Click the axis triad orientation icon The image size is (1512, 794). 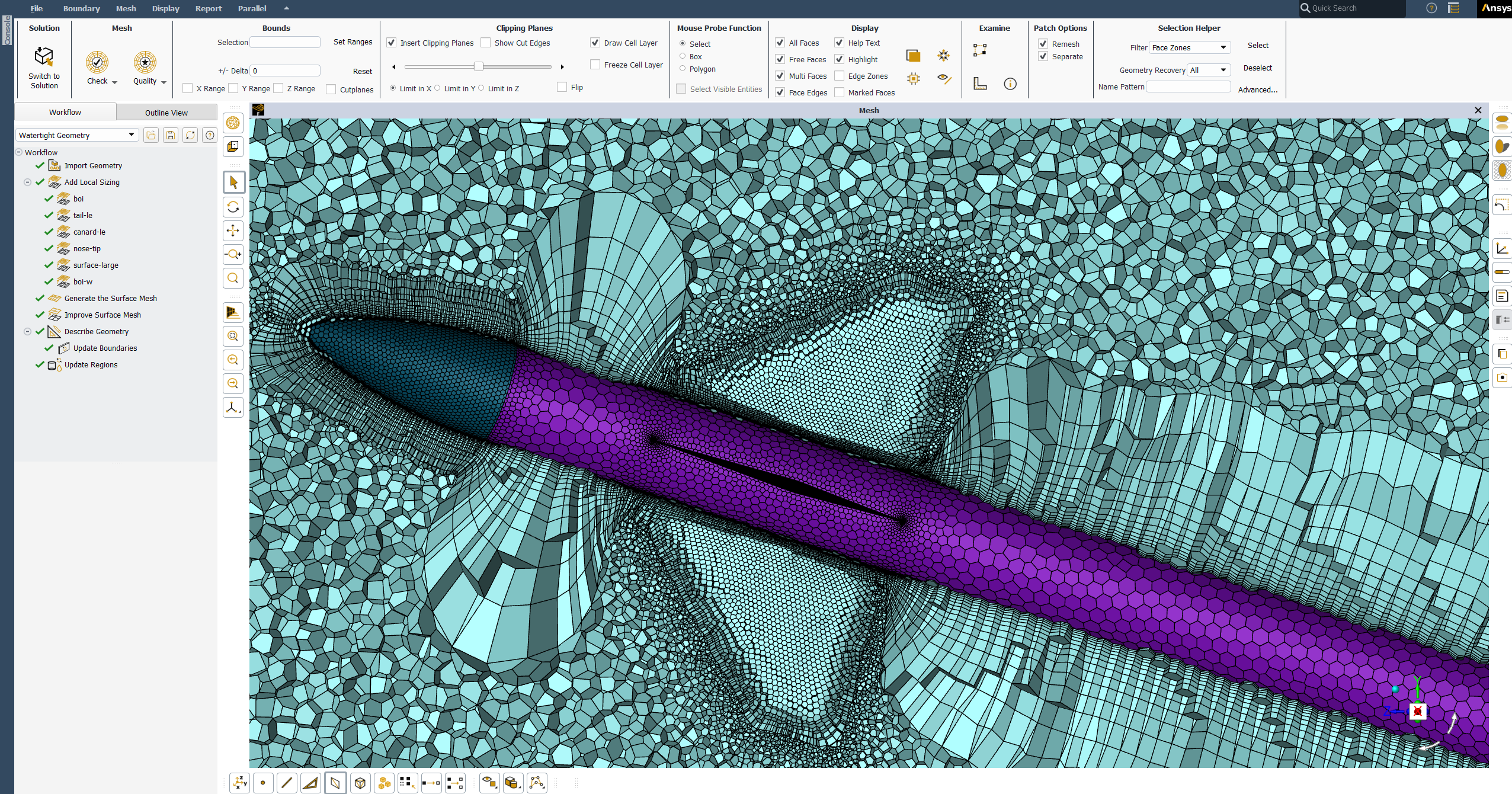[x=233, y=408]
